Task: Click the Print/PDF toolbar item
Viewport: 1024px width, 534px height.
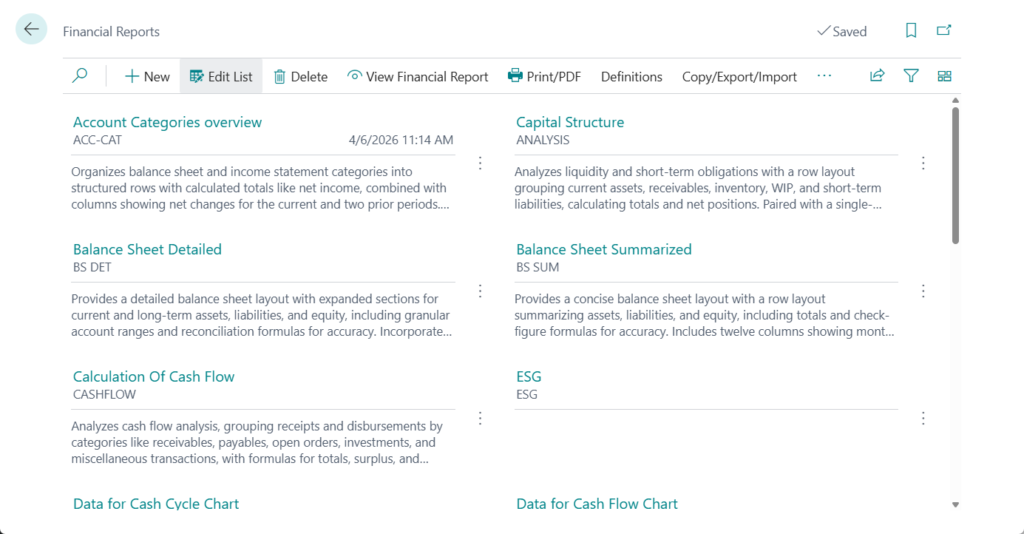Action: pyautogui.click(x=544, y=76)
